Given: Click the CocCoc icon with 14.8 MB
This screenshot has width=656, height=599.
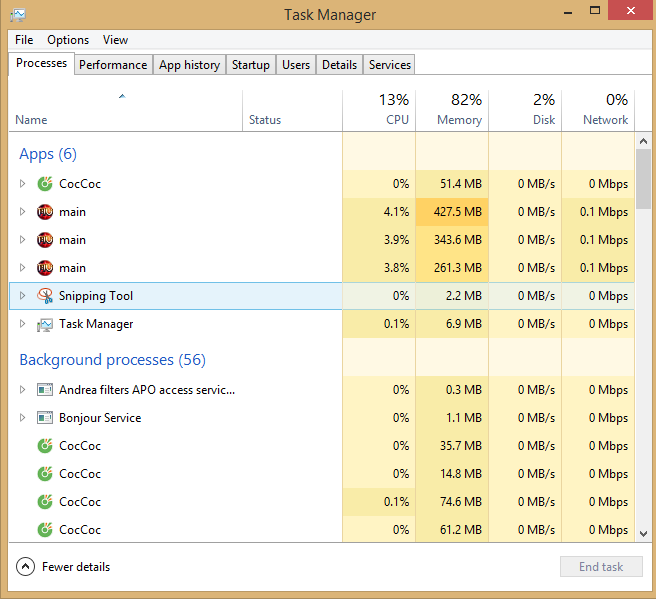Looking at the screenshot, I should tap(45, 474).
